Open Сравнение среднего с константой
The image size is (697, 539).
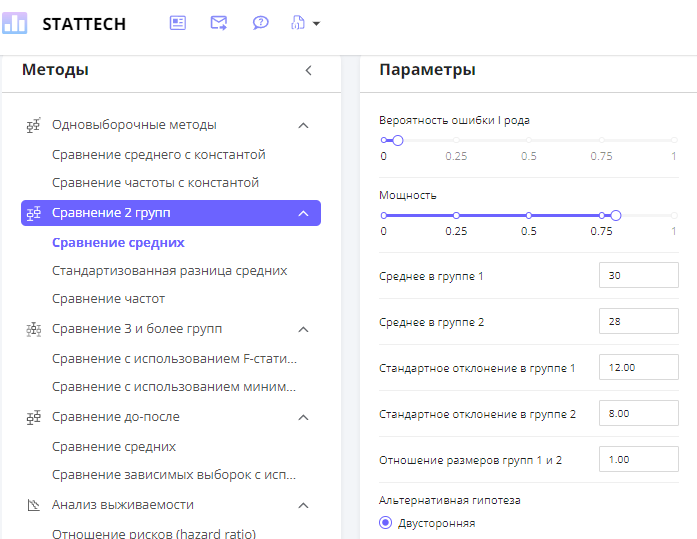pos(158,155)
